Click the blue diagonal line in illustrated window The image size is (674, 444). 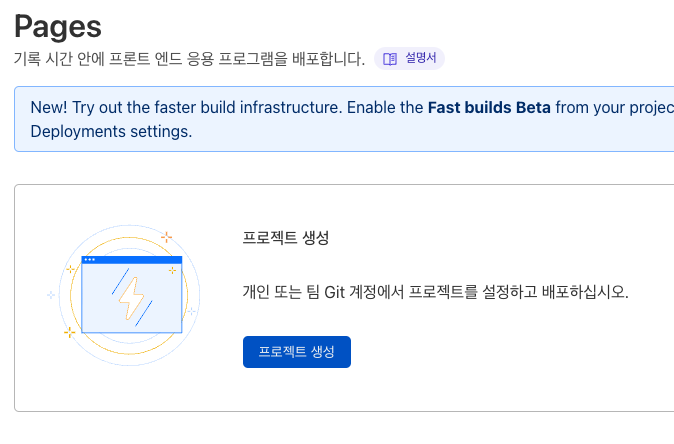click(x=118, y=279)
